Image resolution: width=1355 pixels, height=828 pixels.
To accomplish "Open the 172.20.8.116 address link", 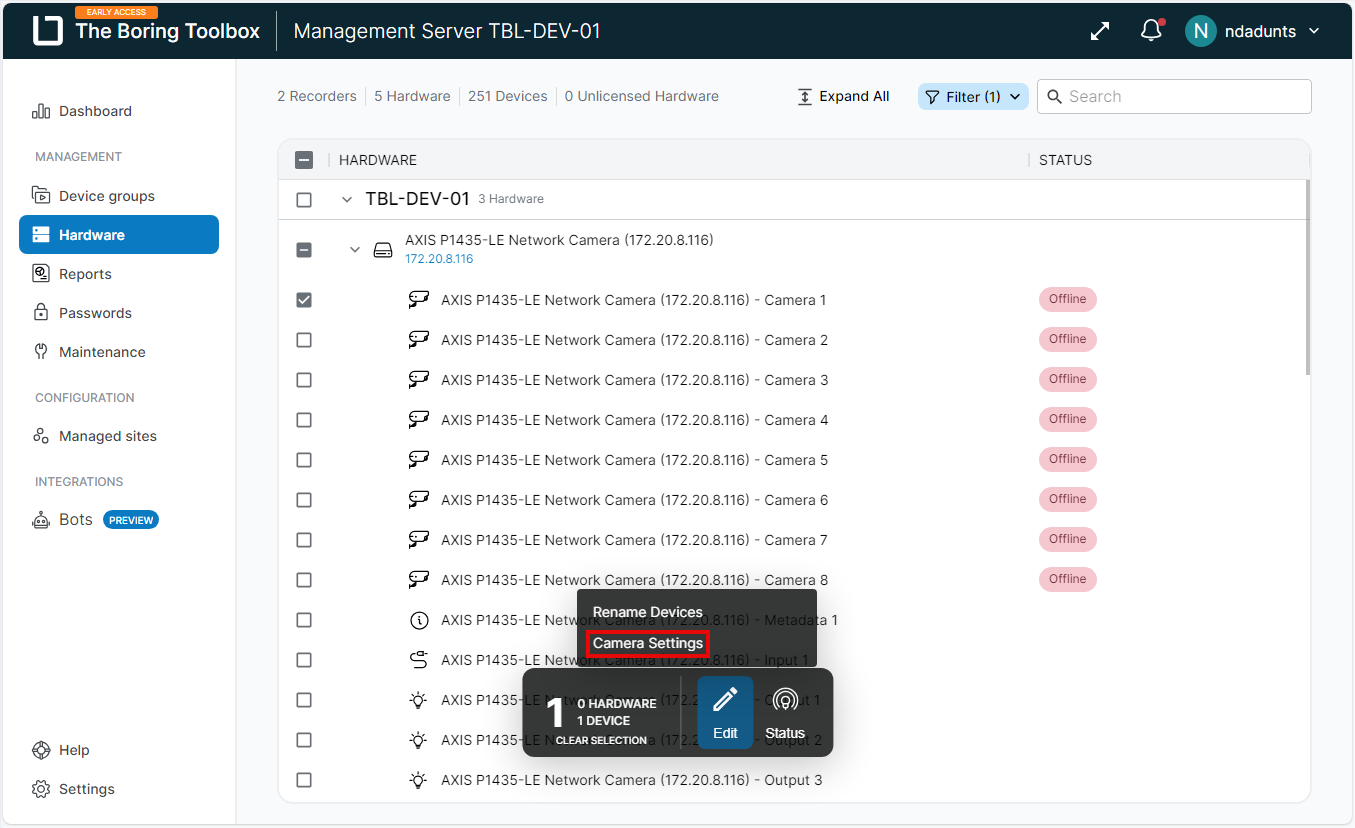I will click(x=439, y=259).
